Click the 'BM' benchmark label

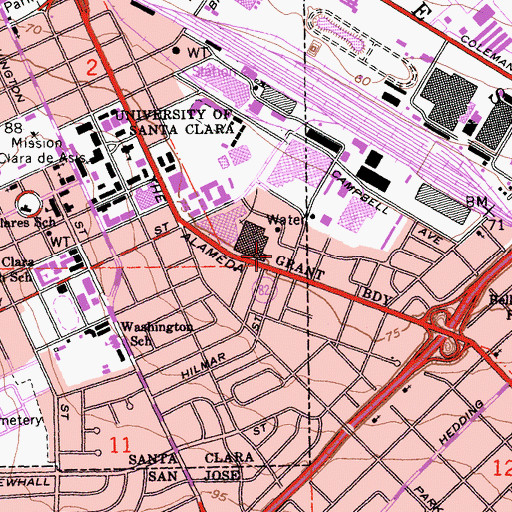tap(477, 202)
